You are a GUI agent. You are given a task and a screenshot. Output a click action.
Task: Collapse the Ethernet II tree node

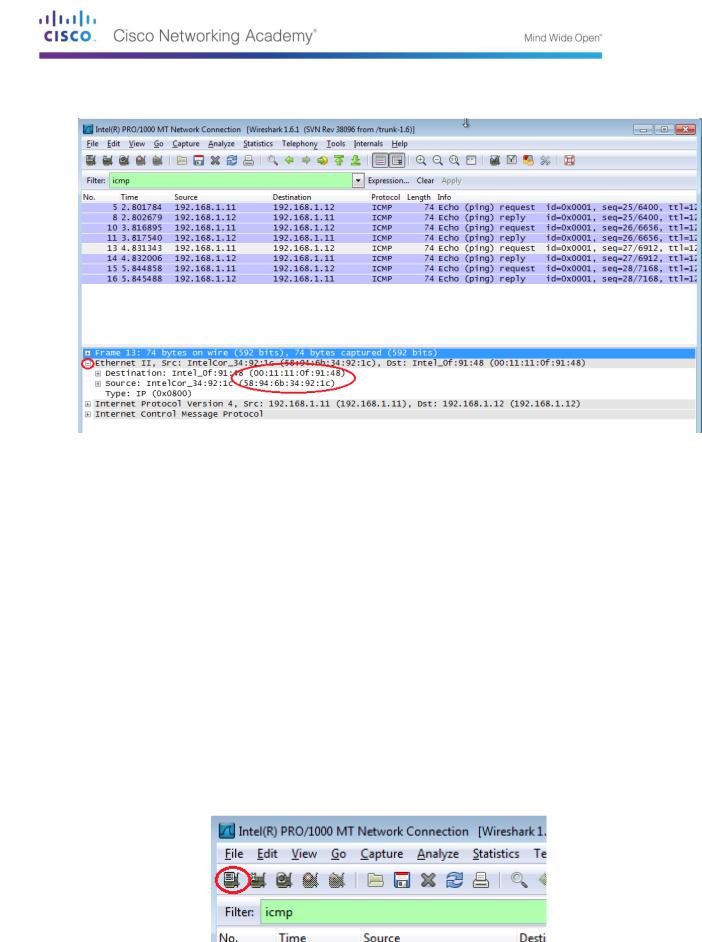coord(88,363)
